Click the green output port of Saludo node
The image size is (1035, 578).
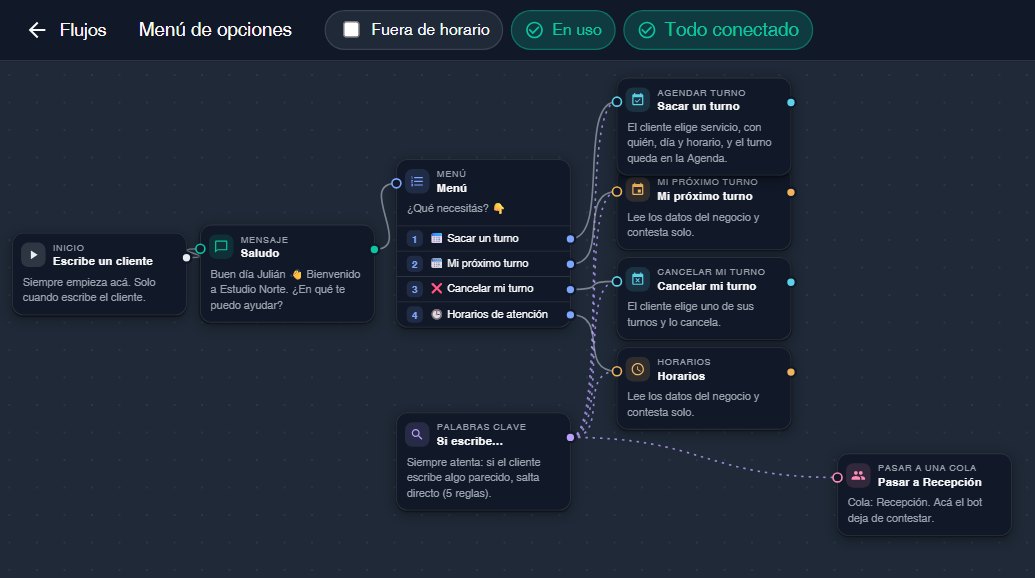tap(374, 249)
